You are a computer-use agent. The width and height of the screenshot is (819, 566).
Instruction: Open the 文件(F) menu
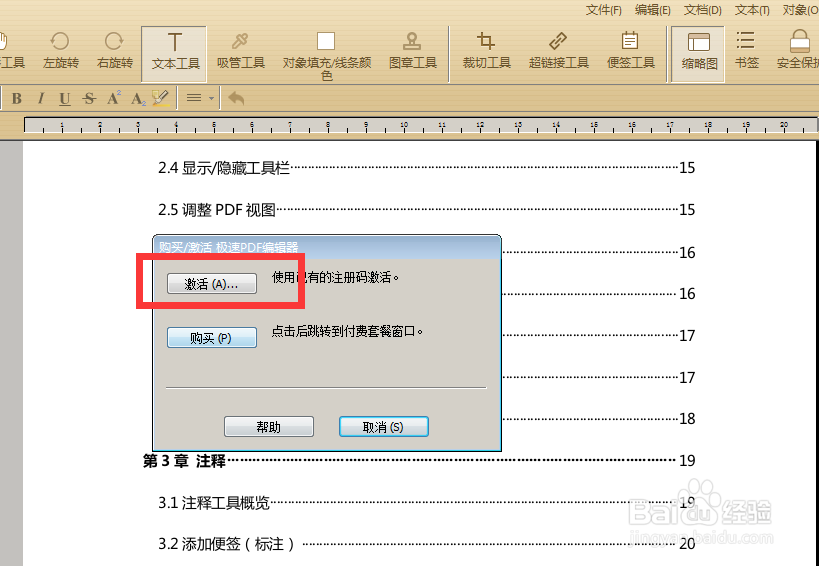[603, 10]
